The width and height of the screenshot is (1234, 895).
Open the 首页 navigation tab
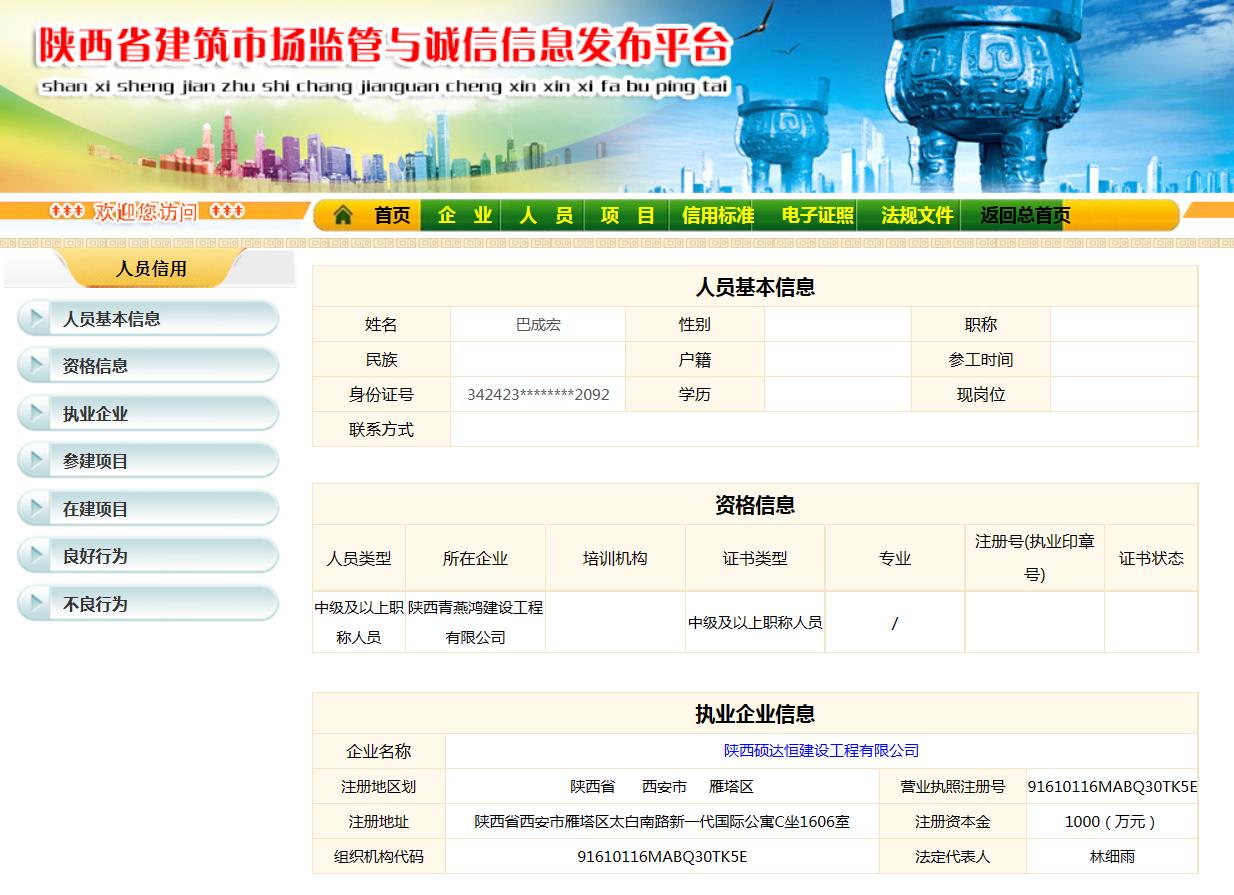[392, 215]
